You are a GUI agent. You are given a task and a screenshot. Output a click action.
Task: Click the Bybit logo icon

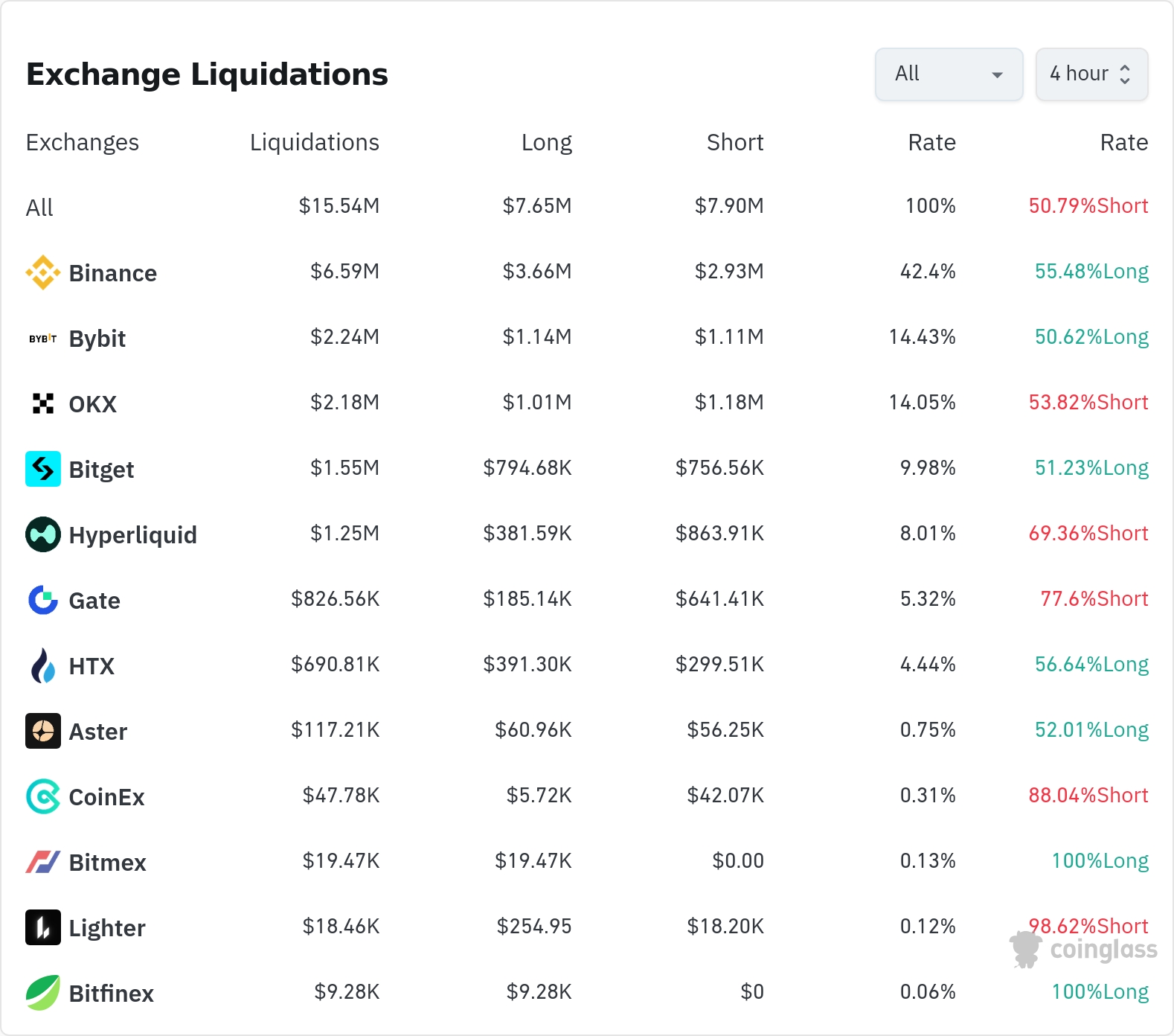(43, 339)
